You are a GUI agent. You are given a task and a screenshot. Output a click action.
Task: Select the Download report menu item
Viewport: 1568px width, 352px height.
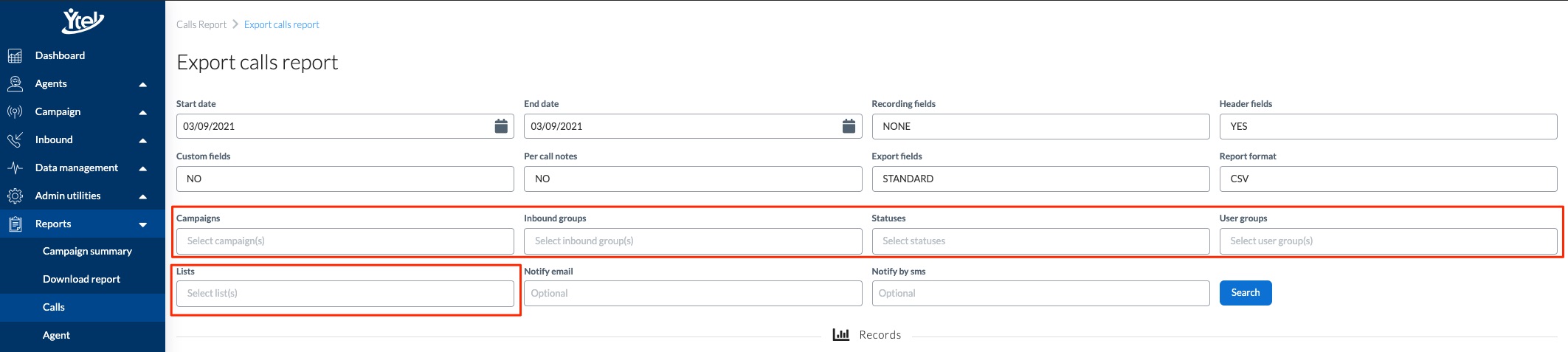click(81, 279)
